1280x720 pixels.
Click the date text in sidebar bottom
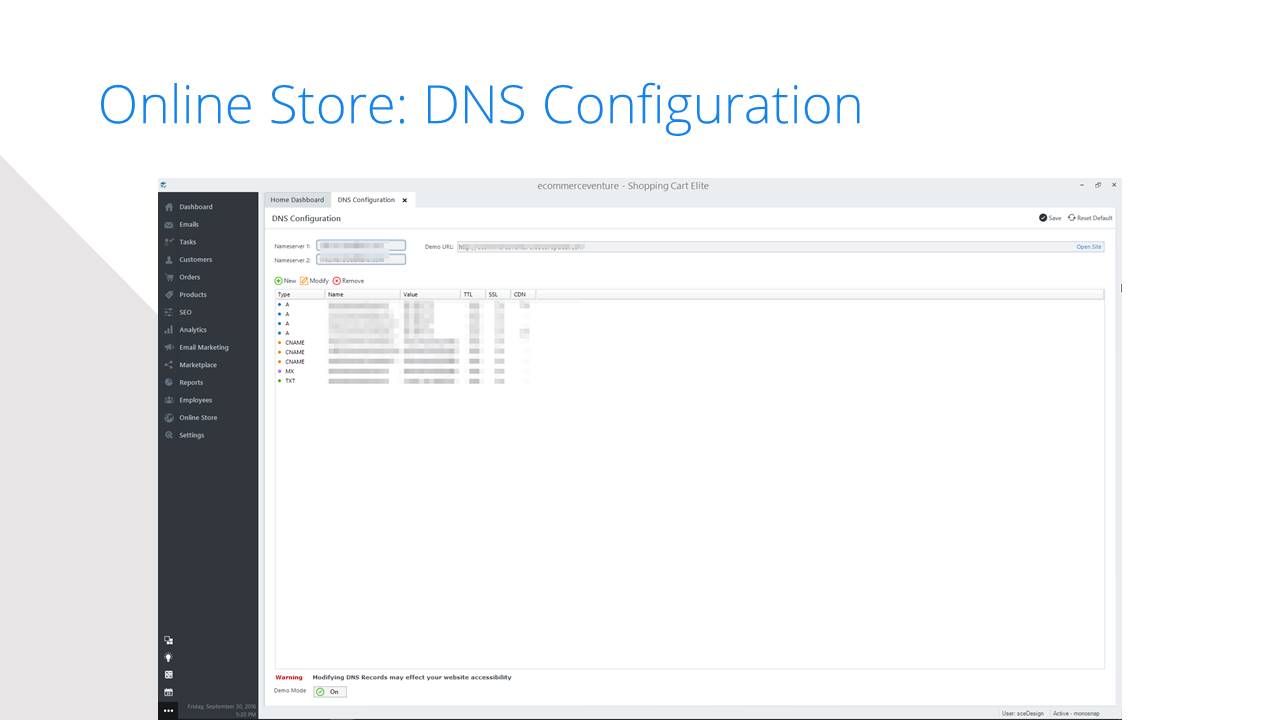pos(220,706)
